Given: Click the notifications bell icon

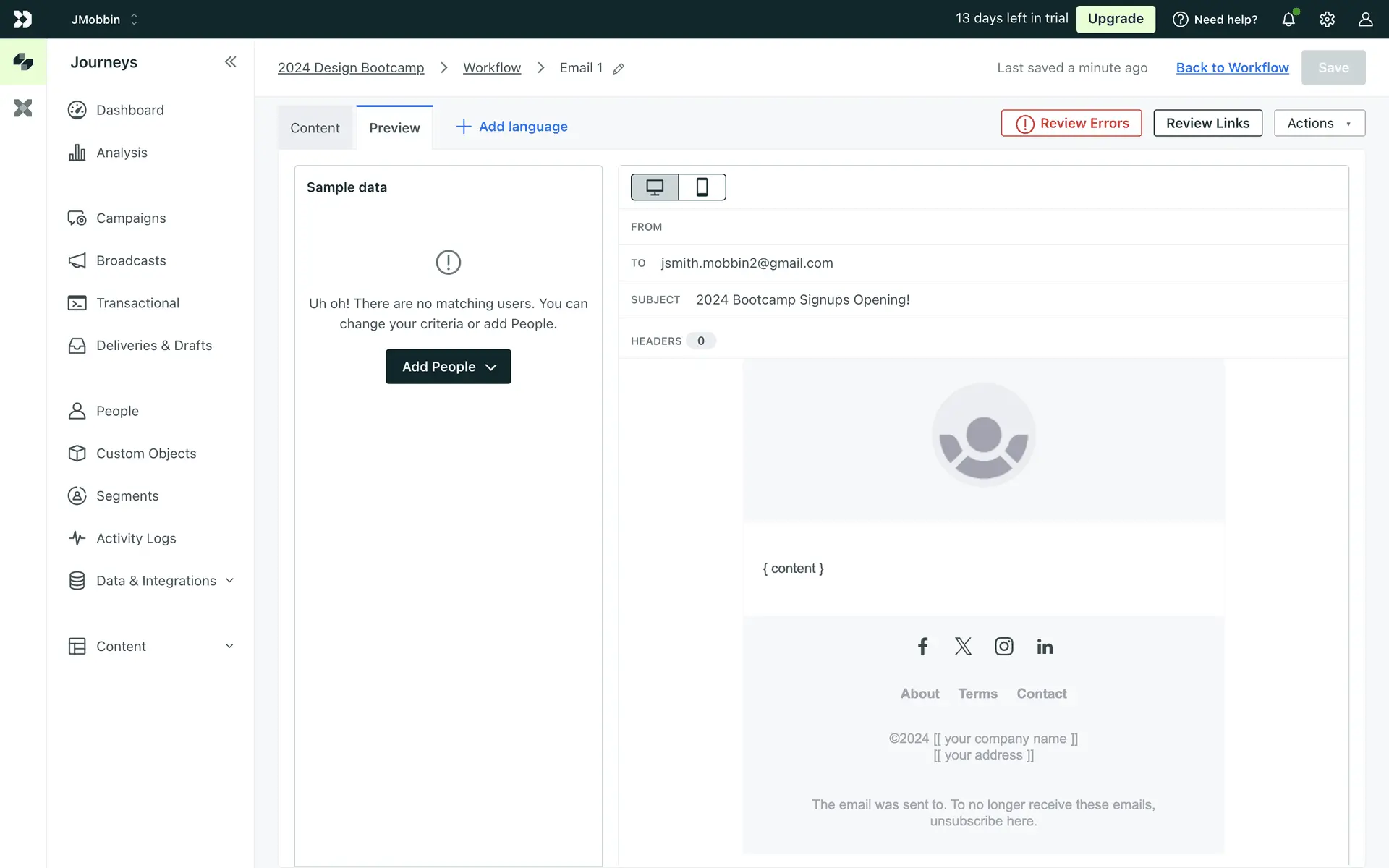Looking at the screenshot, I should 1288,20.
